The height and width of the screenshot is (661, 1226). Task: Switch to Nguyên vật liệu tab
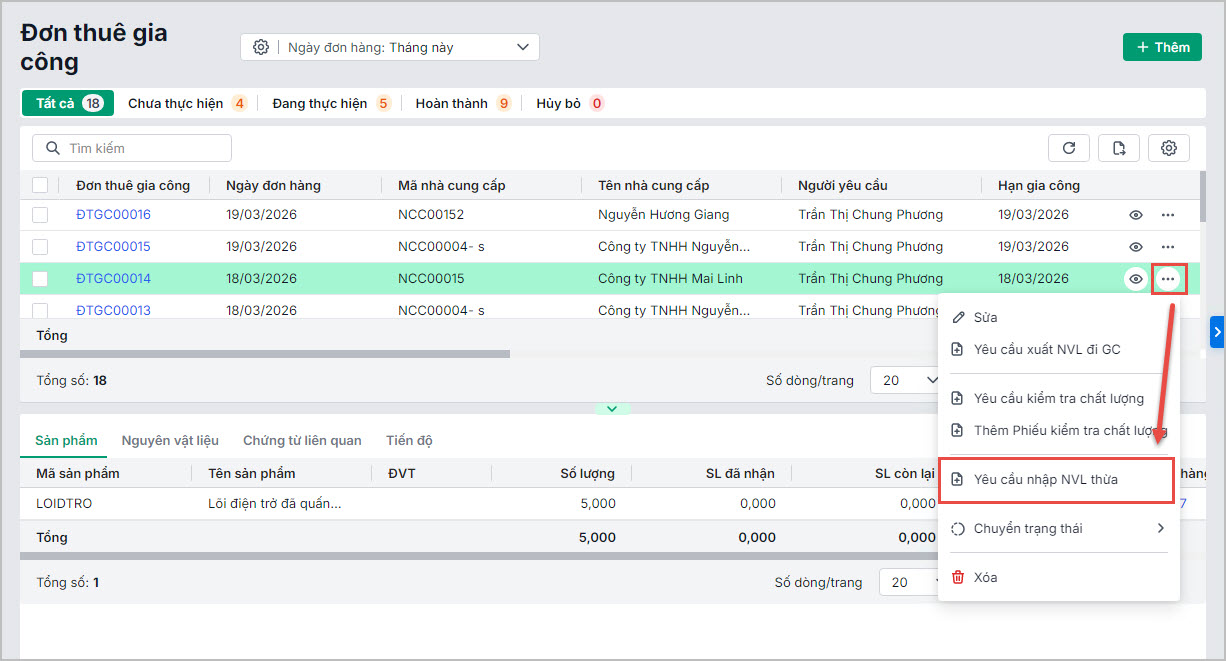click(x=170, y=440)
